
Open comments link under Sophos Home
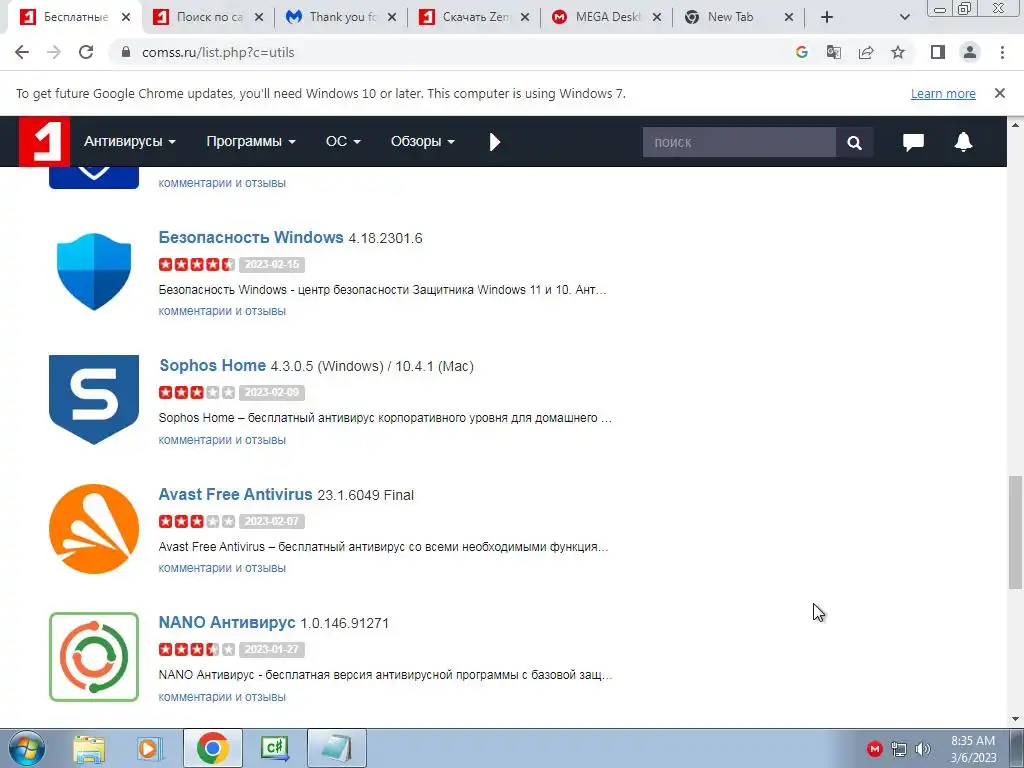222,440
